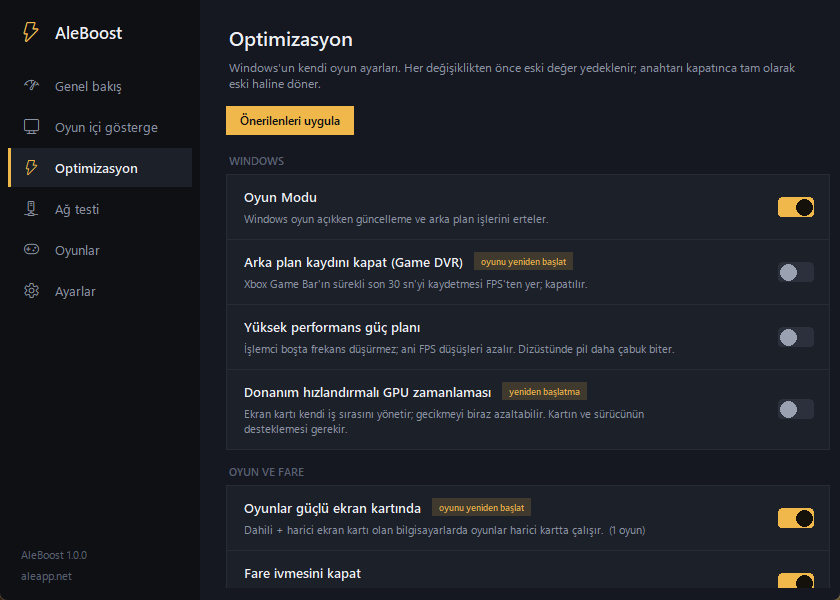
Task: Turn on Yüksek performans güç planı
Action: click(x=796, y=337)
